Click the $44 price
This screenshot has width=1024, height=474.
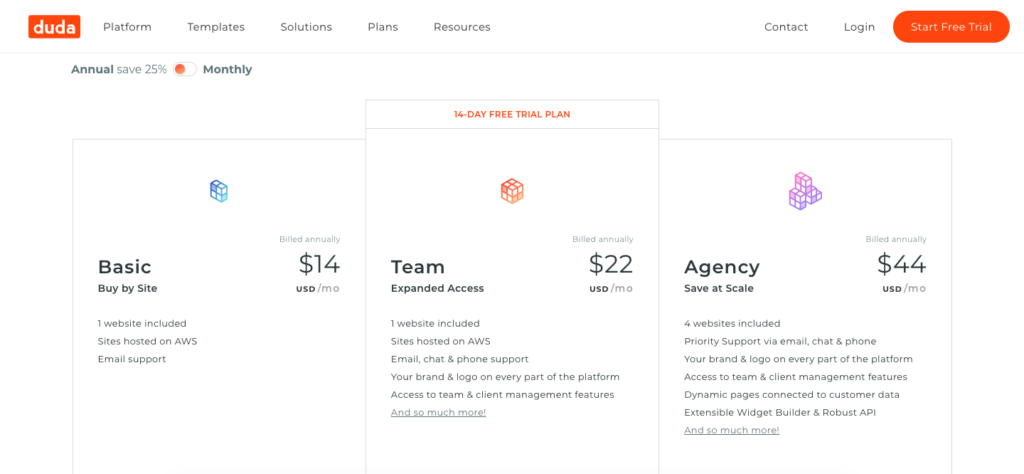(x=902, y=264)
